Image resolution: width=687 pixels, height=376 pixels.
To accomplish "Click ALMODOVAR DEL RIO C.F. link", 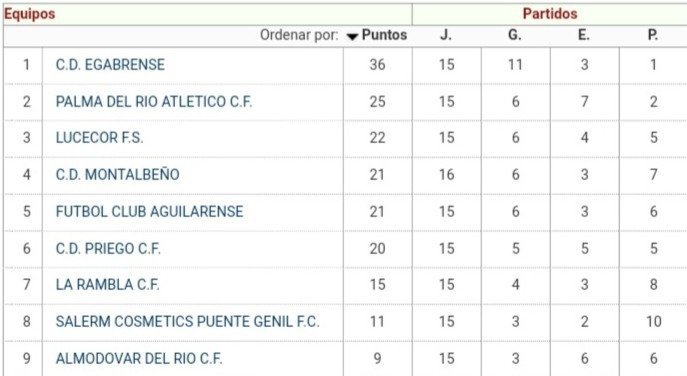I will pyautogui.click(x=139, y=358).
